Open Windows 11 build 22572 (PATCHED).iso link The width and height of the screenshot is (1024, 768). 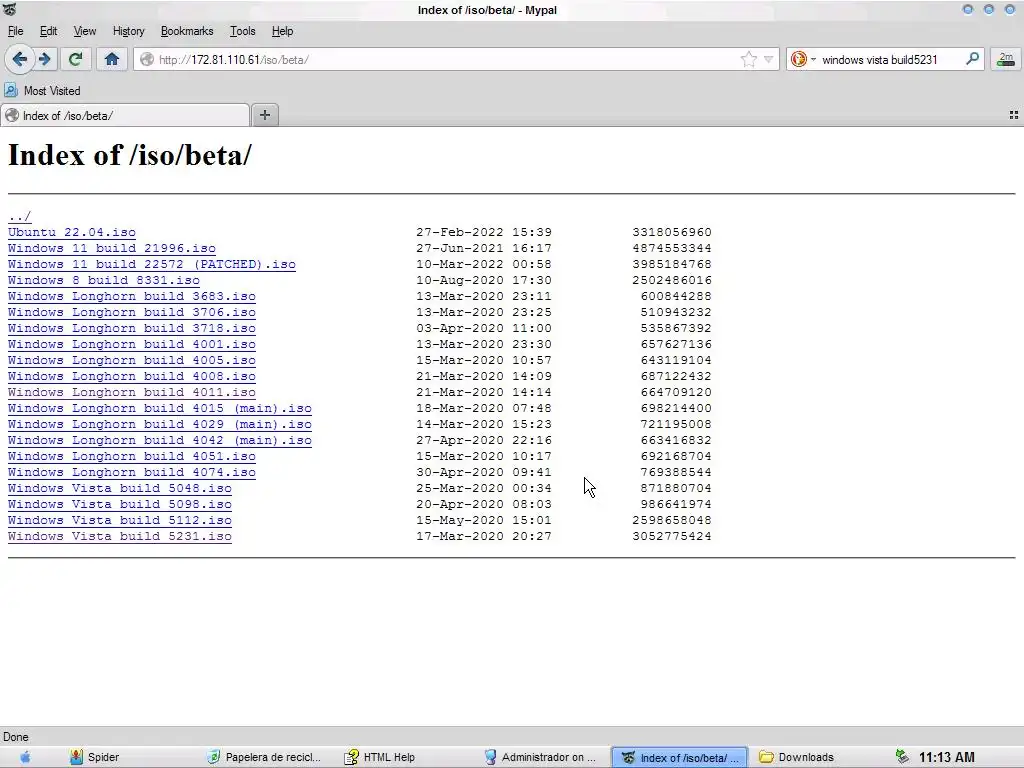(152, 264)
